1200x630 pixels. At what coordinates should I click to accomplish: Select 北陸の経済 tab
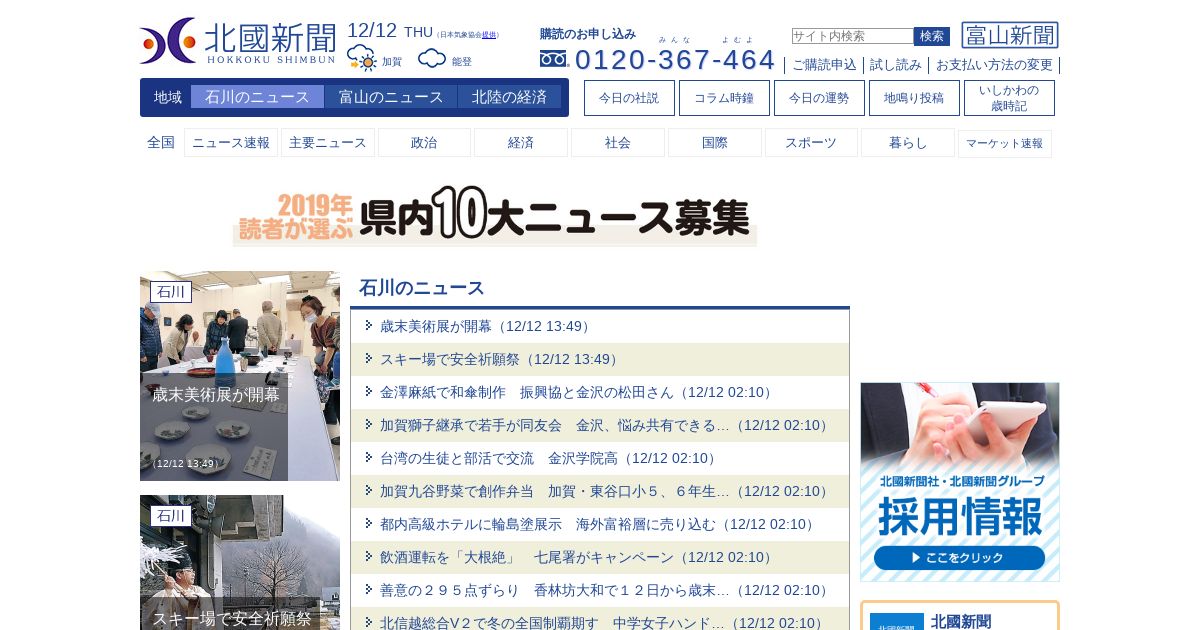510,97
